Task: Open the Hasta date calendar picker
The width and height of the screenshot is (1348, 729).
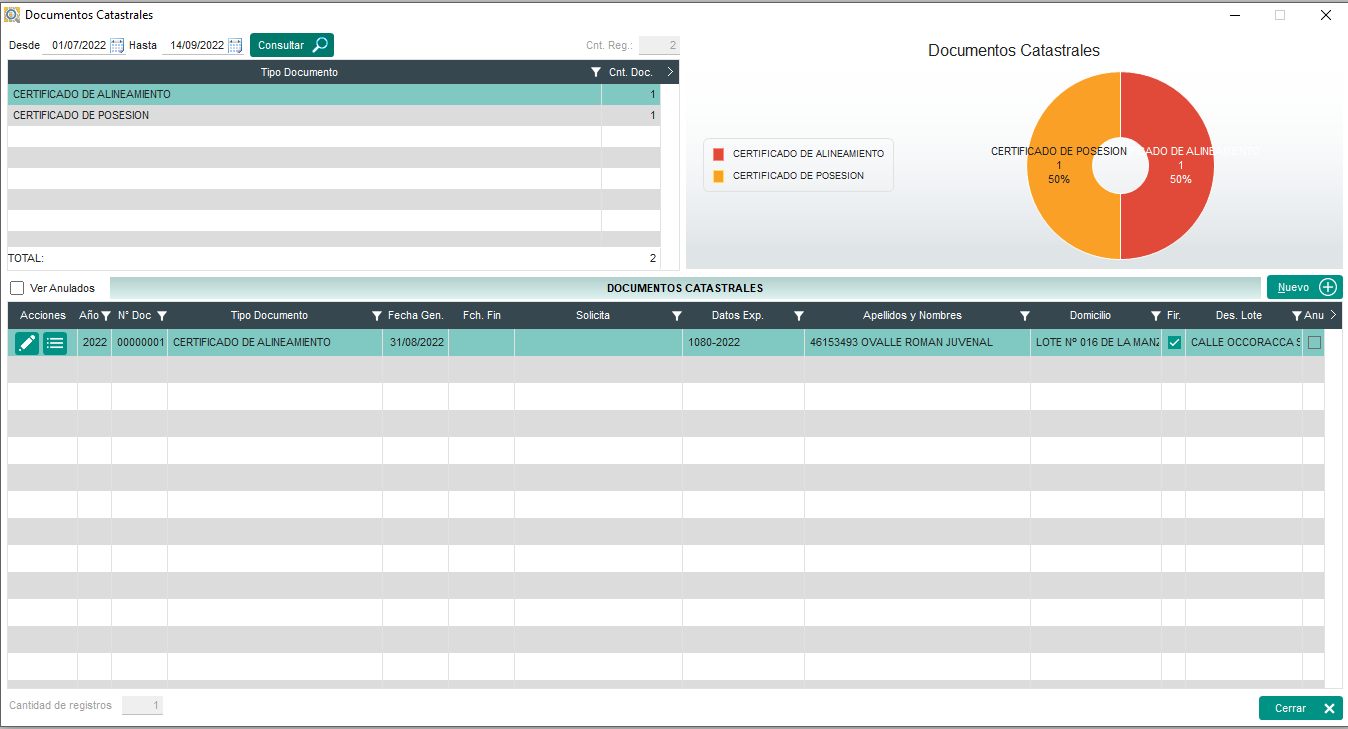Action: pyautogui.click(x=235, y=45)
